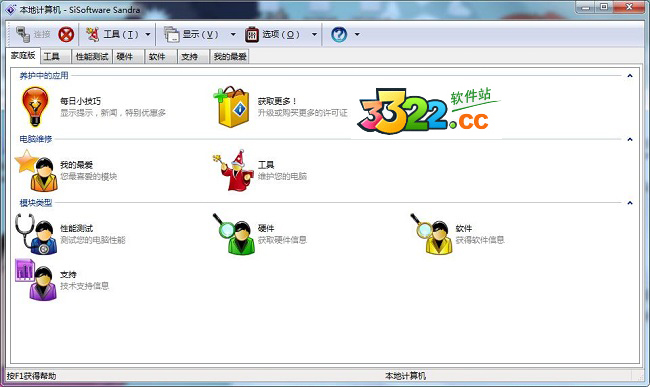Screen dimensions: 650x387
Task: Click the red disconnect X icon
Action: (66, 34)
